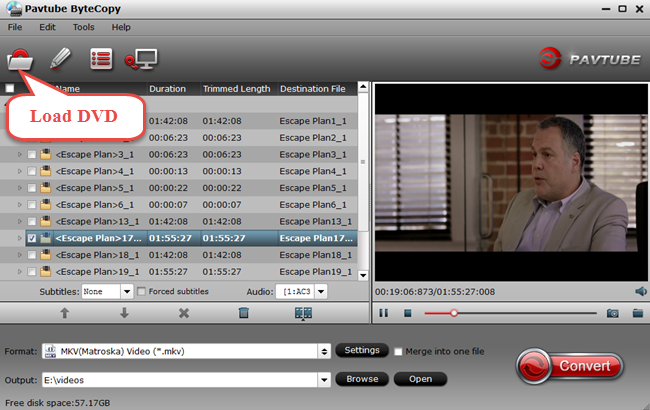Click the Output path input field
Image resolution: width=650 pixels, height=410 pixels.
click(x=180, y=380)
